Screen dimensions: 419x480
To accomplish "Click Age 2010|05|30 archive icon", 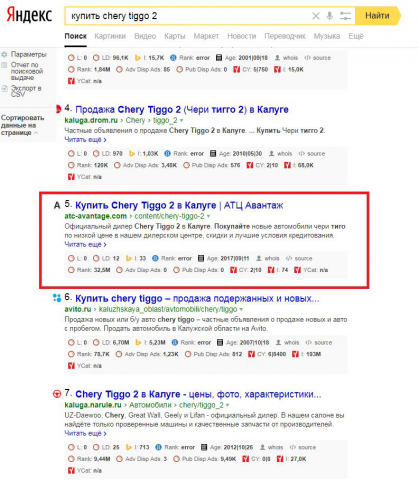I will pyautogui.click(x=213, y=154).
